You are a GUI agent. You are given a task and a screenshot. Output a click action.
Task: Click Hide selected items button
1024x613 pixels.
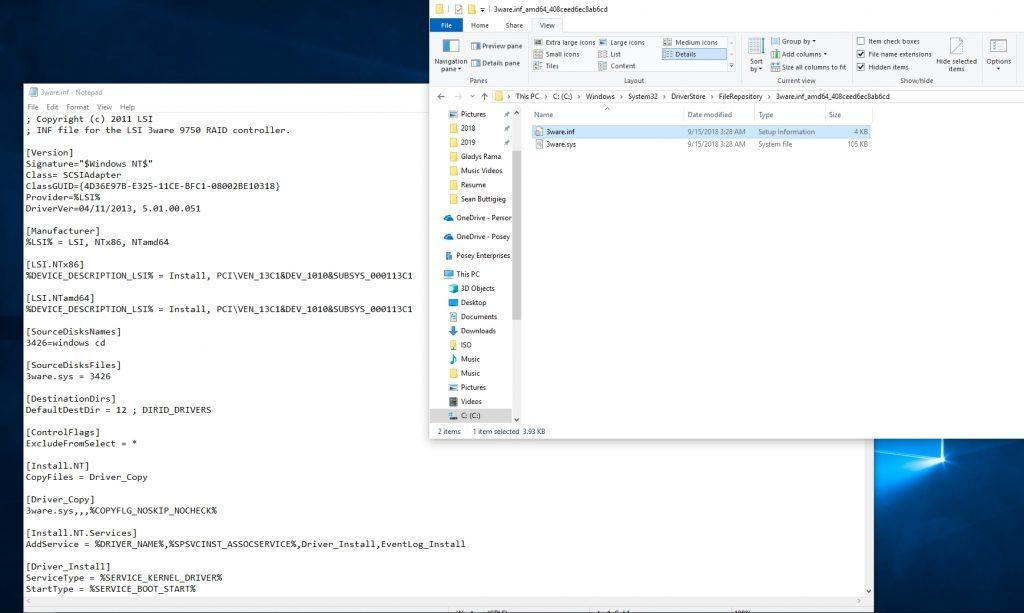(x=956, y=55)
